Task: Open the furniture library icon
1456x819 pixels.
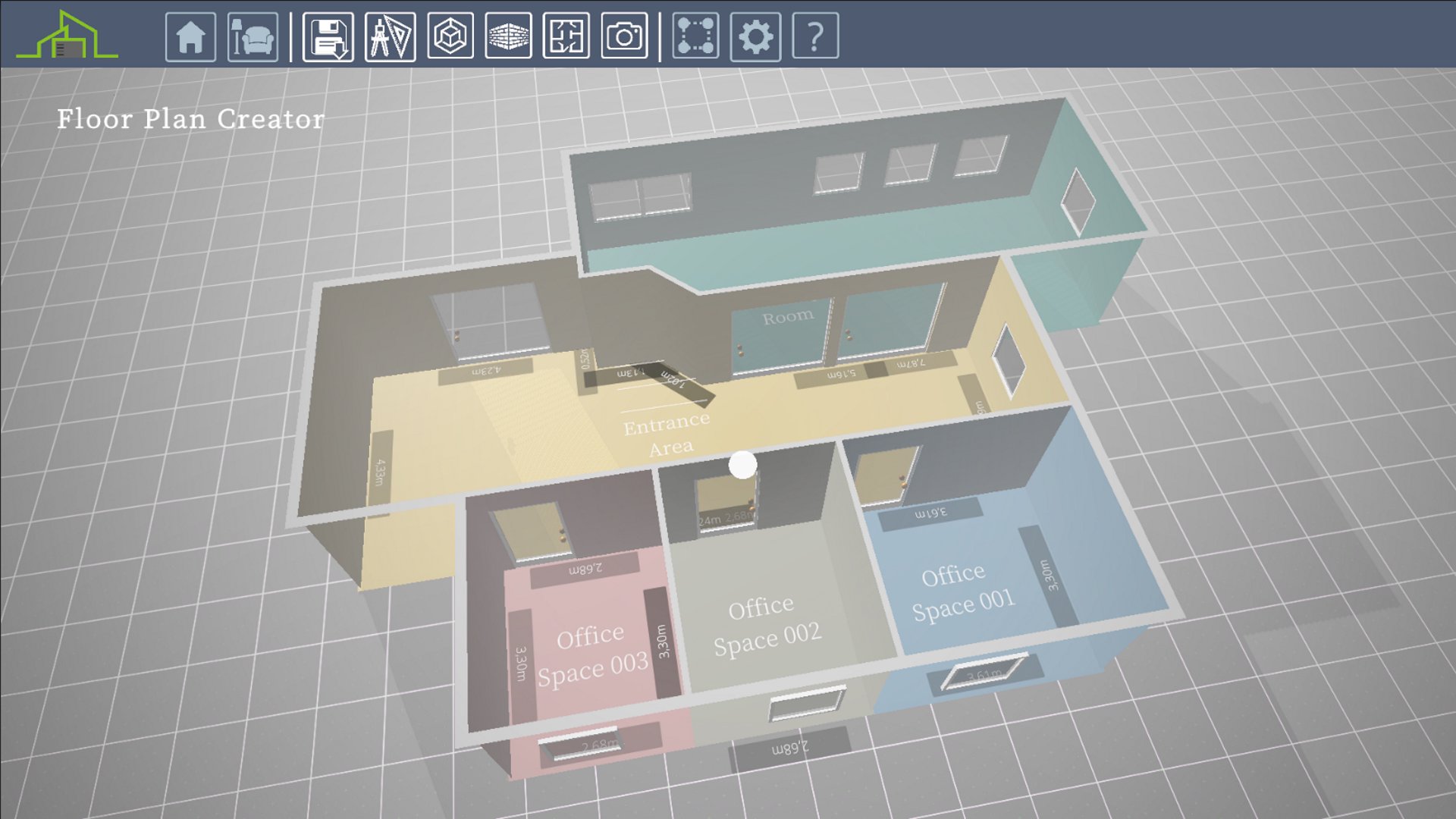Action: (253, 36)
